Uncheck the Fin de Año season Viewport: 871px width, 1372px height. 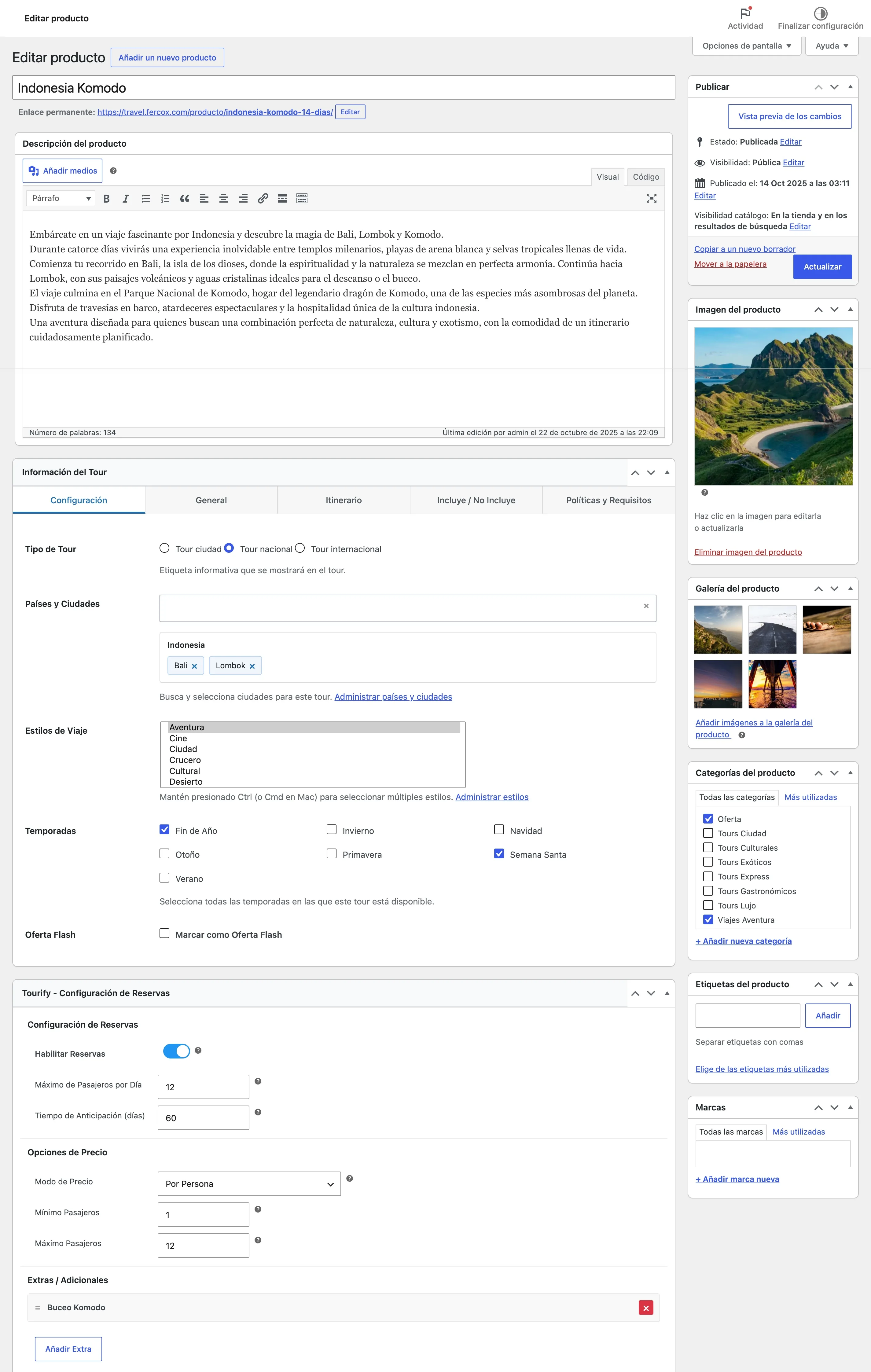click(x=164, y=830)
